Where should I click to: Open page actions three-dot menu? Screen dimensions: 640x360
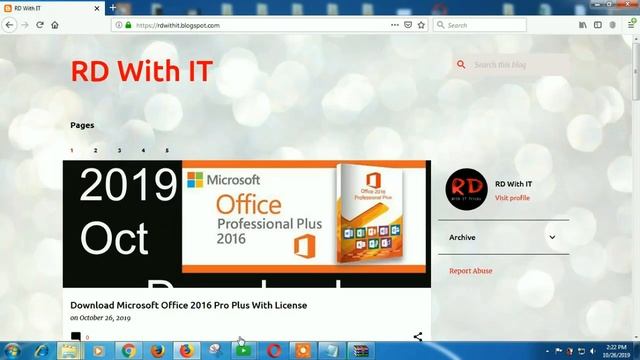tap(395, 25)
